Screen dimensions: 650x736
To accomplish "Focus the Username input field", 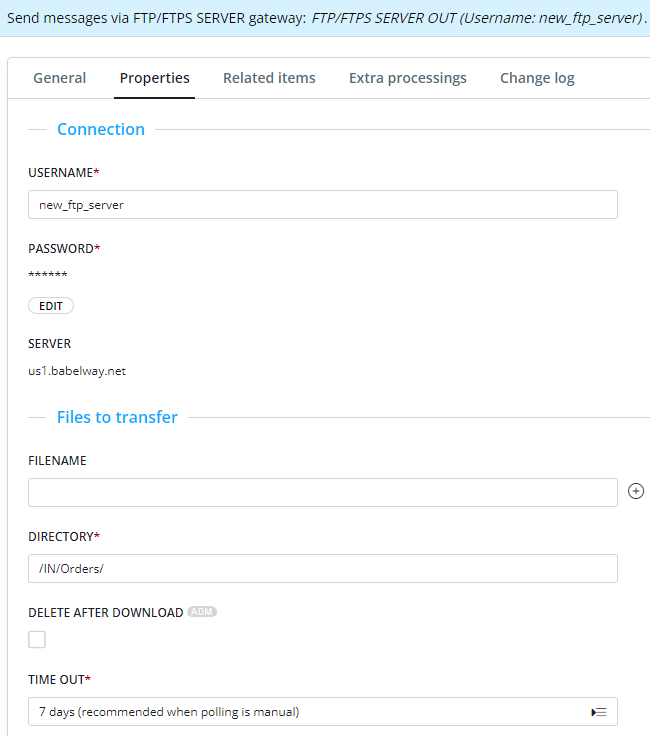I will [x=322, y=205].
